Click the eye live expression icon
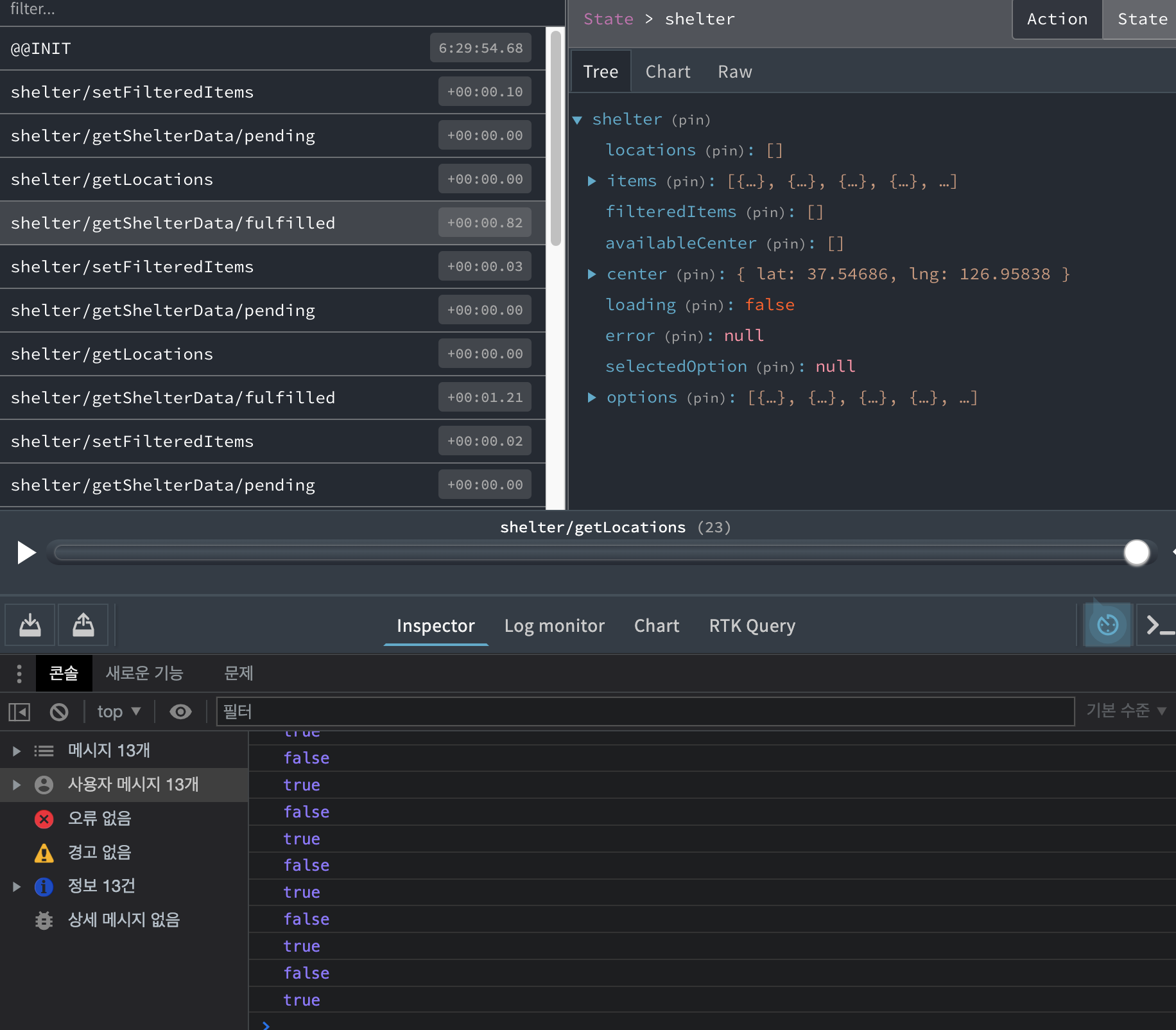Image resolution: width=1176 pixels, height=1030 pixels. [x=180, y=711]
